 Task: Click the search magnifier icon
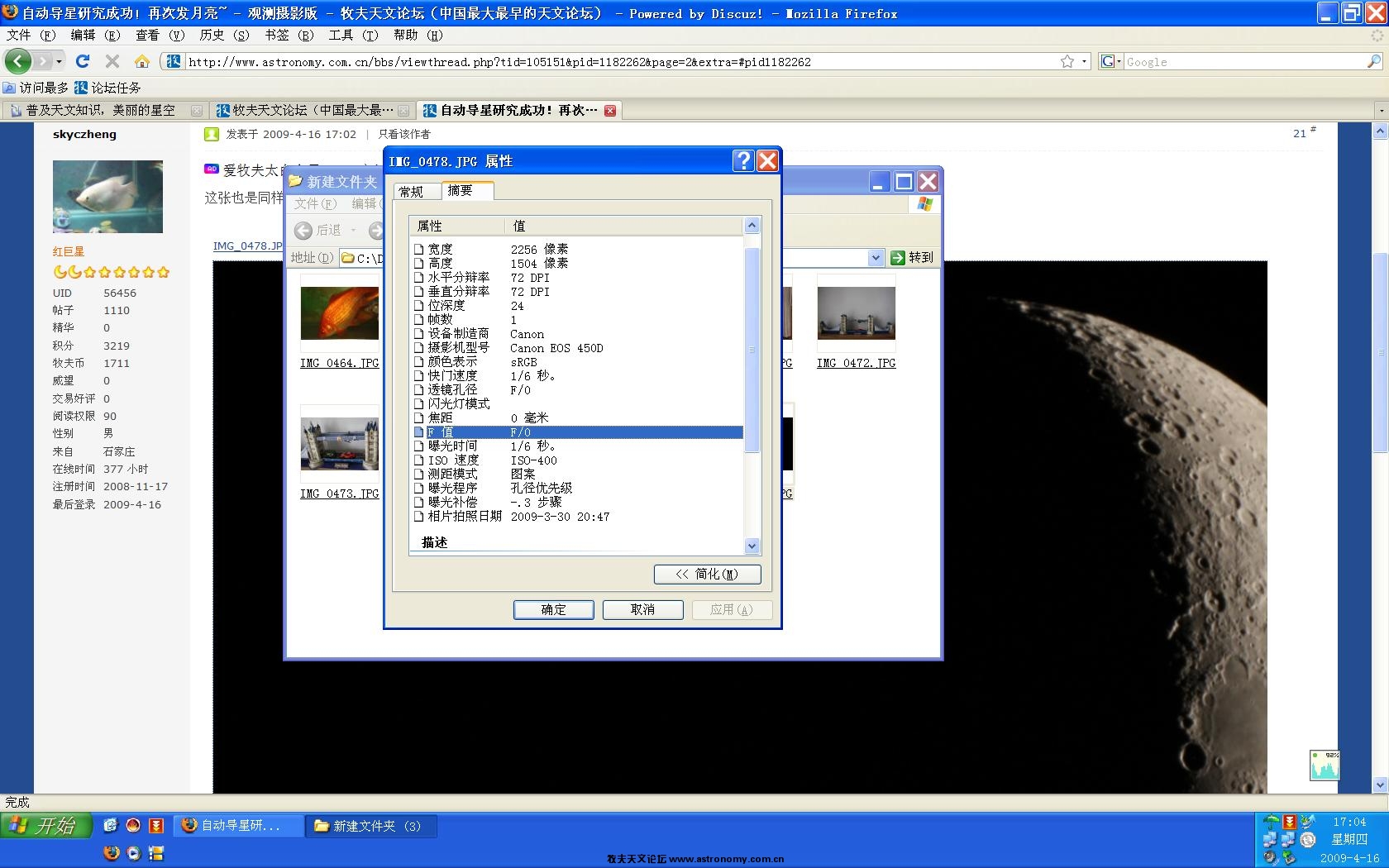pos(1373,61)
